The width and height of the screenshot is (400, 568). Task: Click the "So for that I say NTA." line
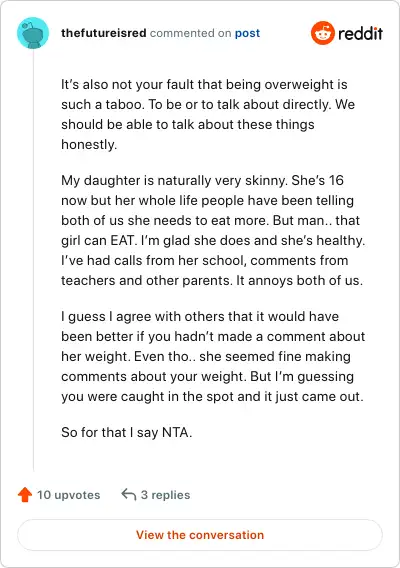126,433
